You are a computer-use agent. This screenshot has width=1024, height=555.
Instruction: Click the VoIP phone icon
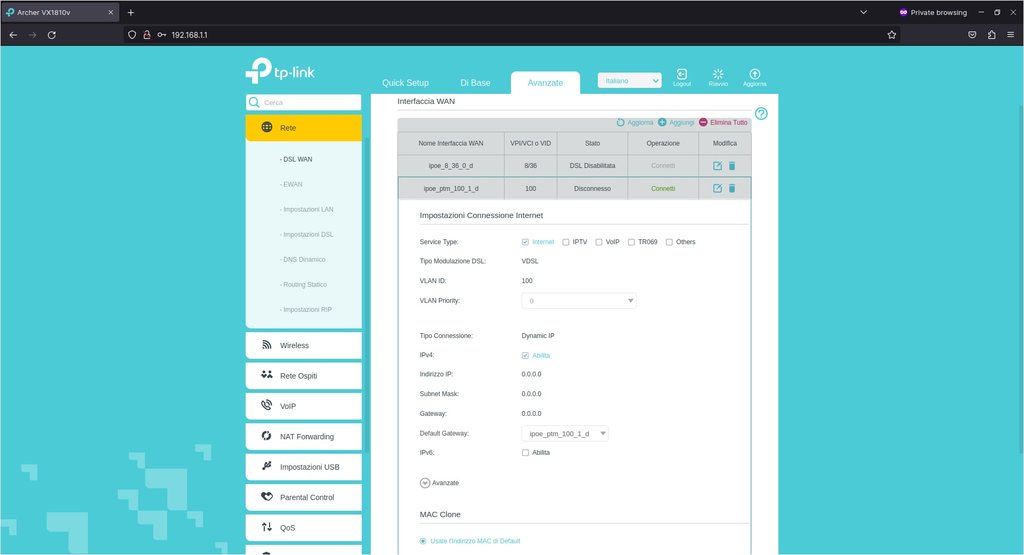coord(266,405)
